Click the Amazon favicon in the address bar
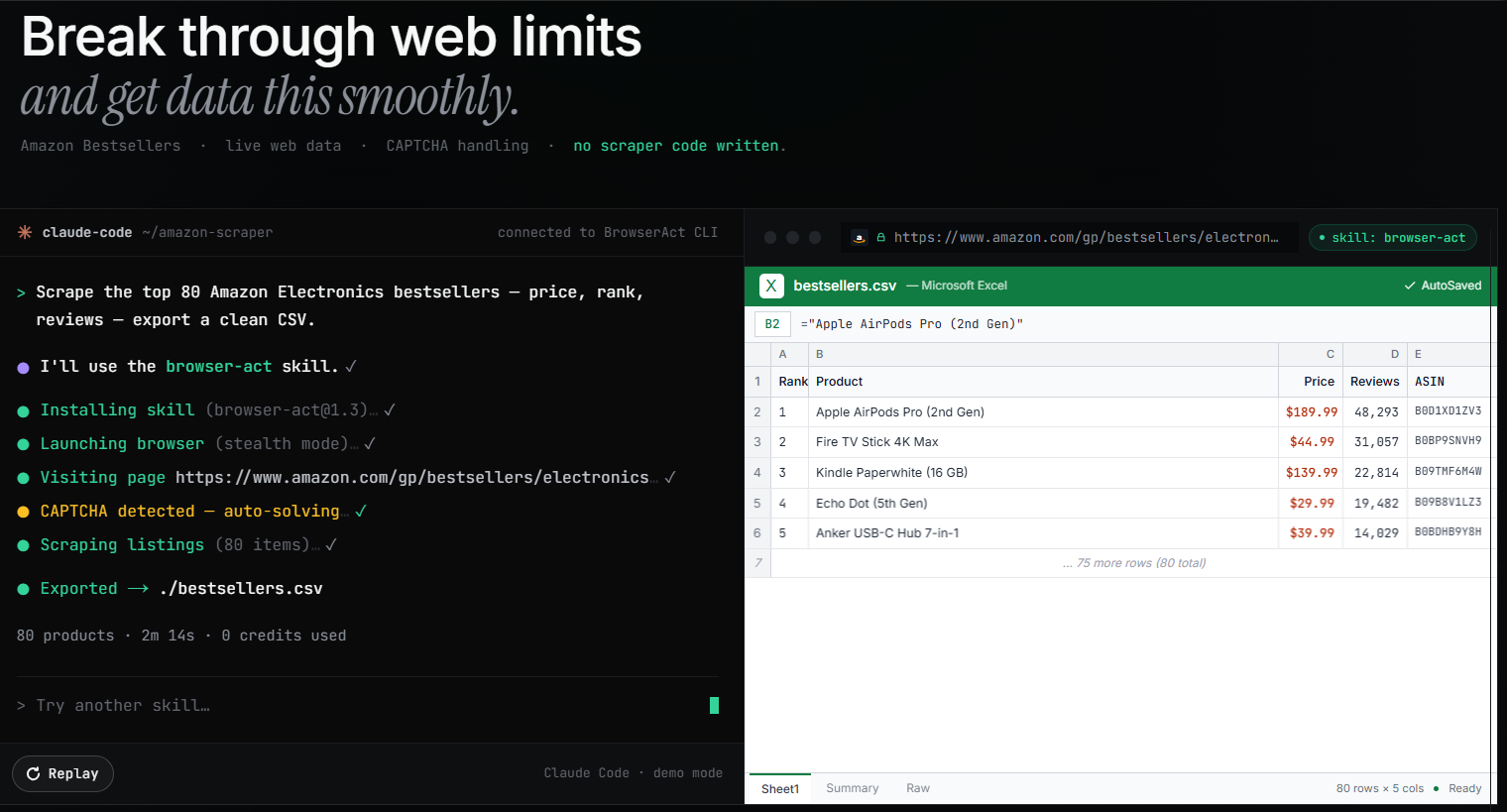1507x812 pixels. tap(860, 238)
